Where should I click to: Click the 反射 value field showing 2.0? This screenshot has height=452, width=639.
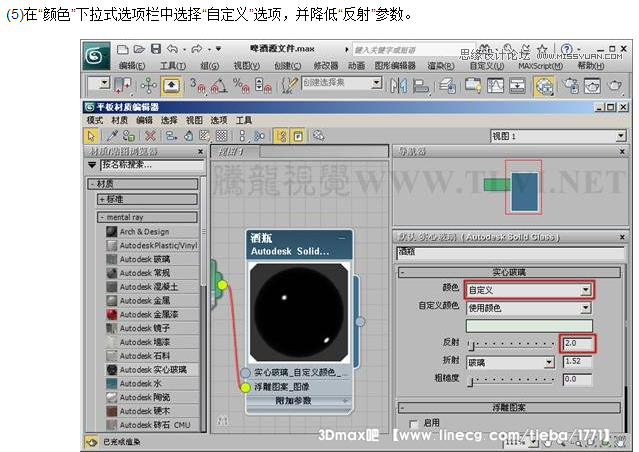pyautogui.click(x=577, y=343)
